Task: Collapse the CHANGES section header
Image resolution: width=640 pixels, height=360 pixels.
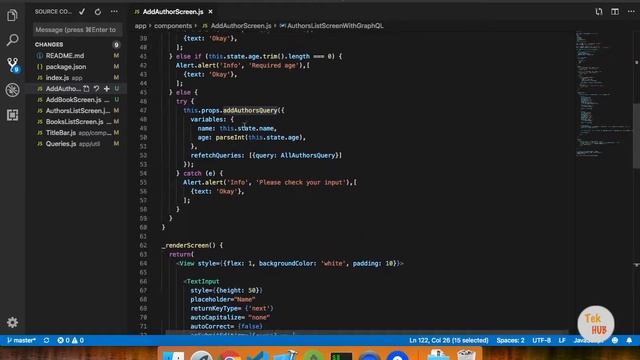Action: (x=49, y=44)
